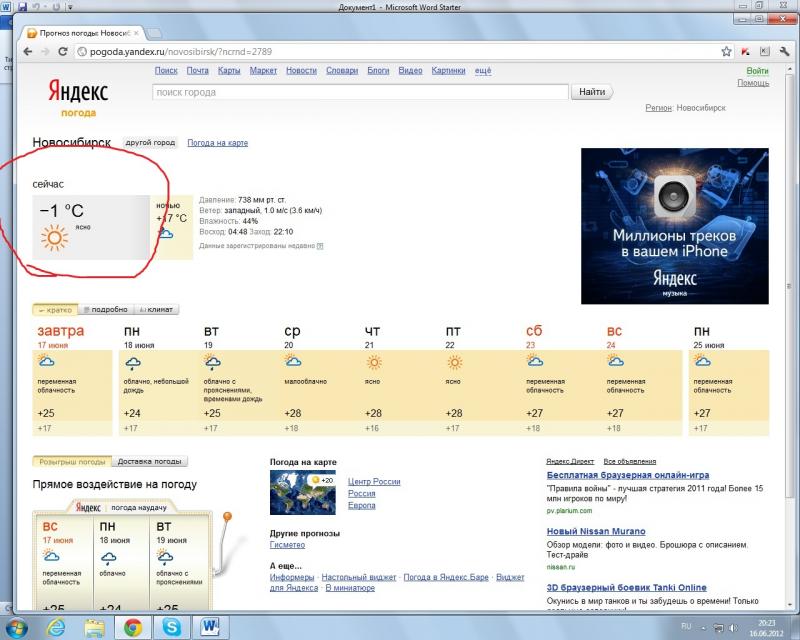This screenshot has height=640, width=800.
Task: Open Погода в Яндекс.Баре link
Action: [446, 577]
